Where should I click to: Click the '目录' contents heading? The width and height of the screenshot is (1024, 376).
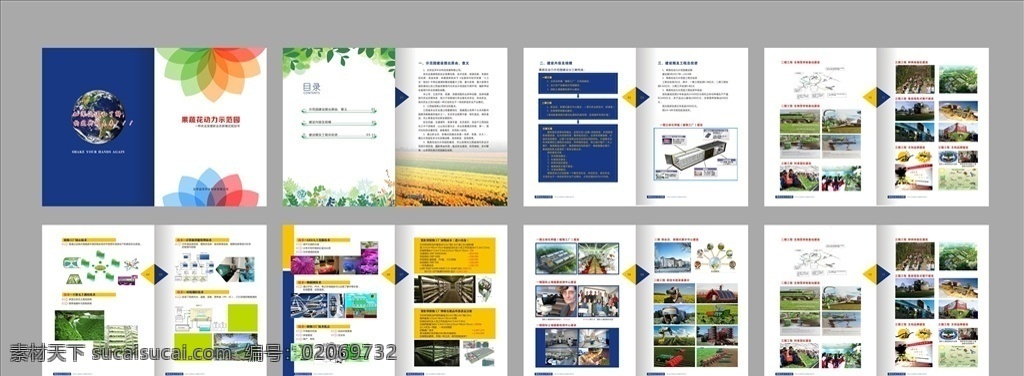(x=312, y=87)
